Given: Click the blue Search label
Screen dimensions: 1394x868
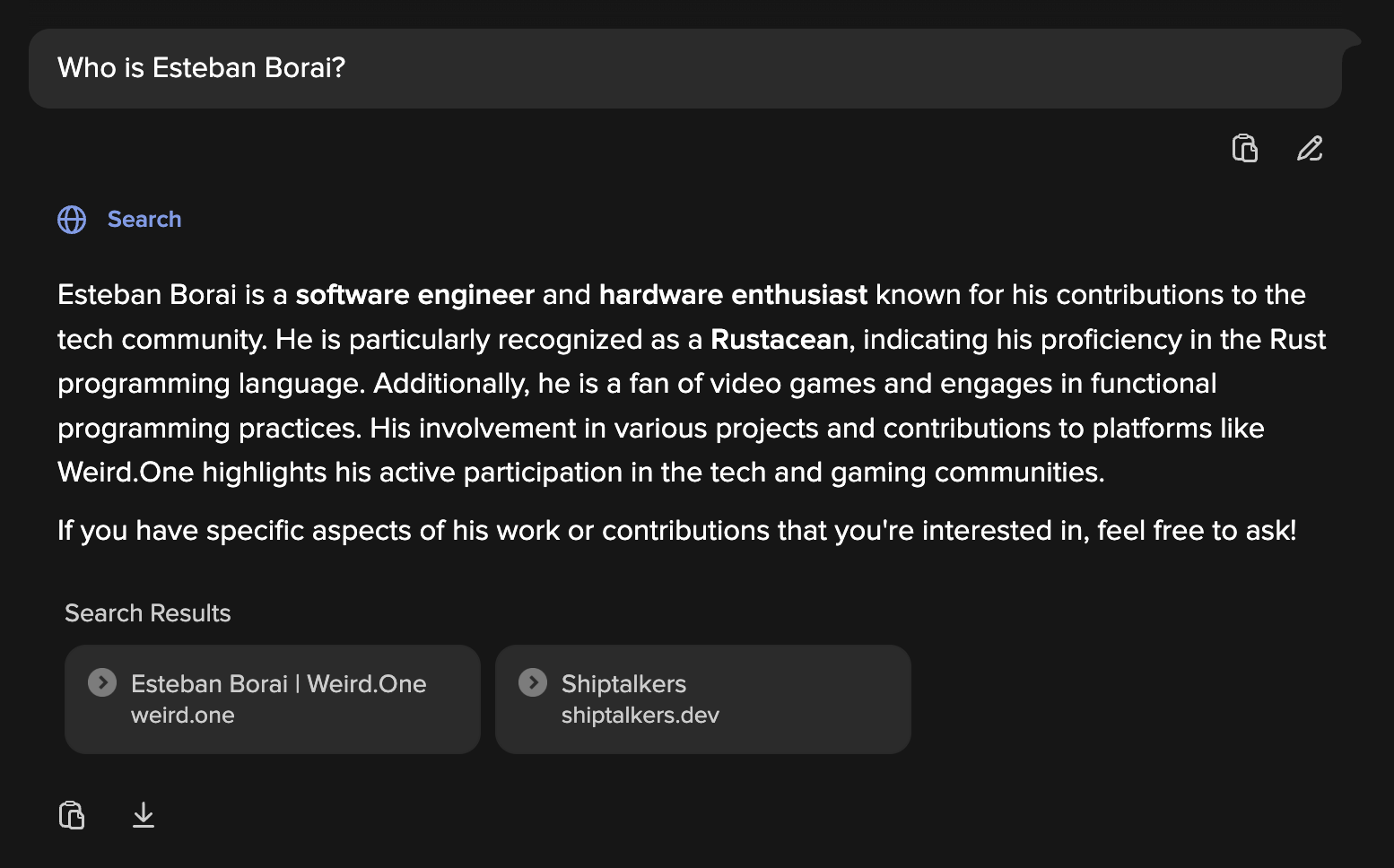Looking at the screenshot, I should [x=144, y=220].
